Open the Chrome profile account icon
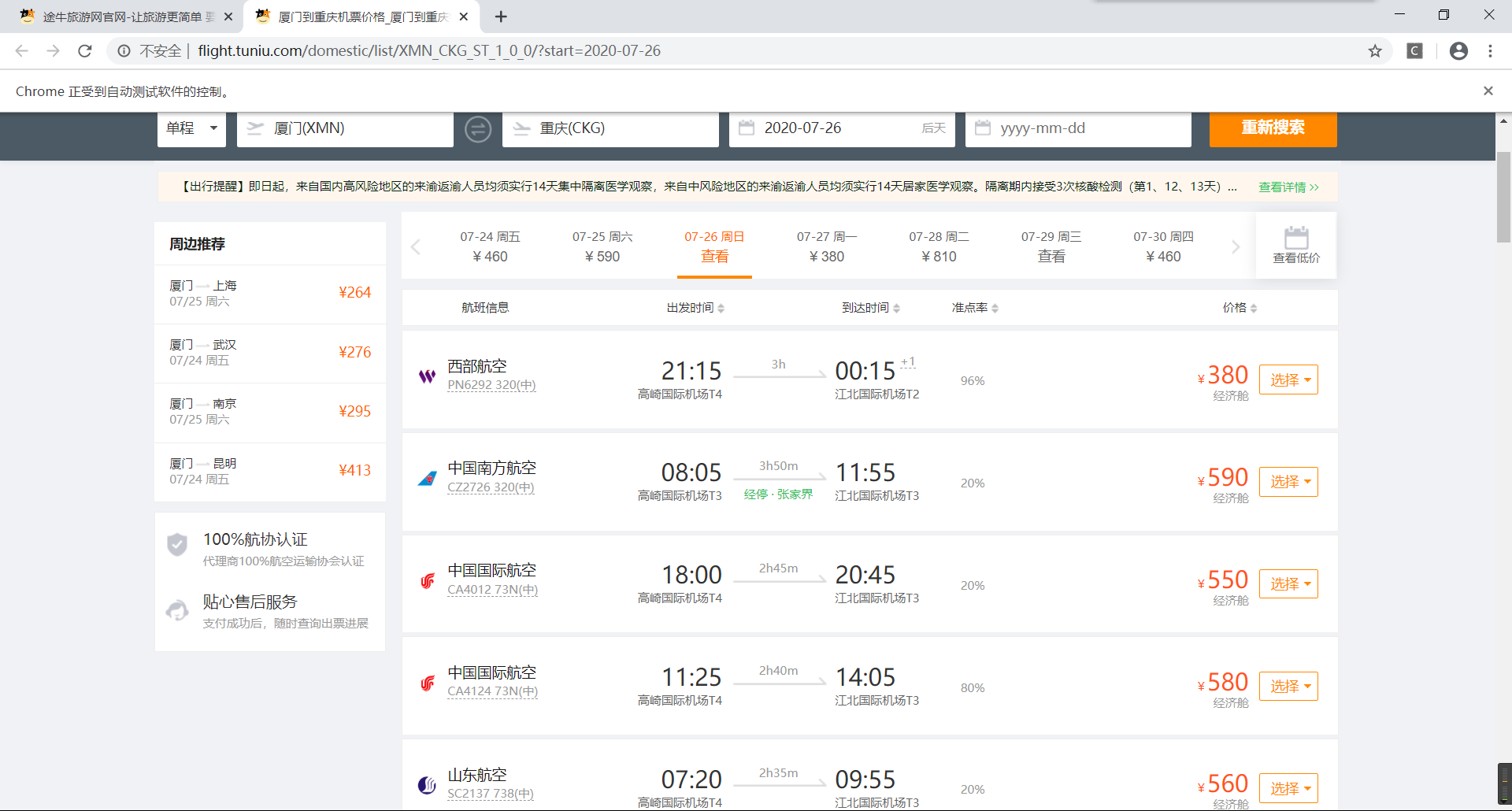1512x811 pixels. click(x=1458, y=51)
